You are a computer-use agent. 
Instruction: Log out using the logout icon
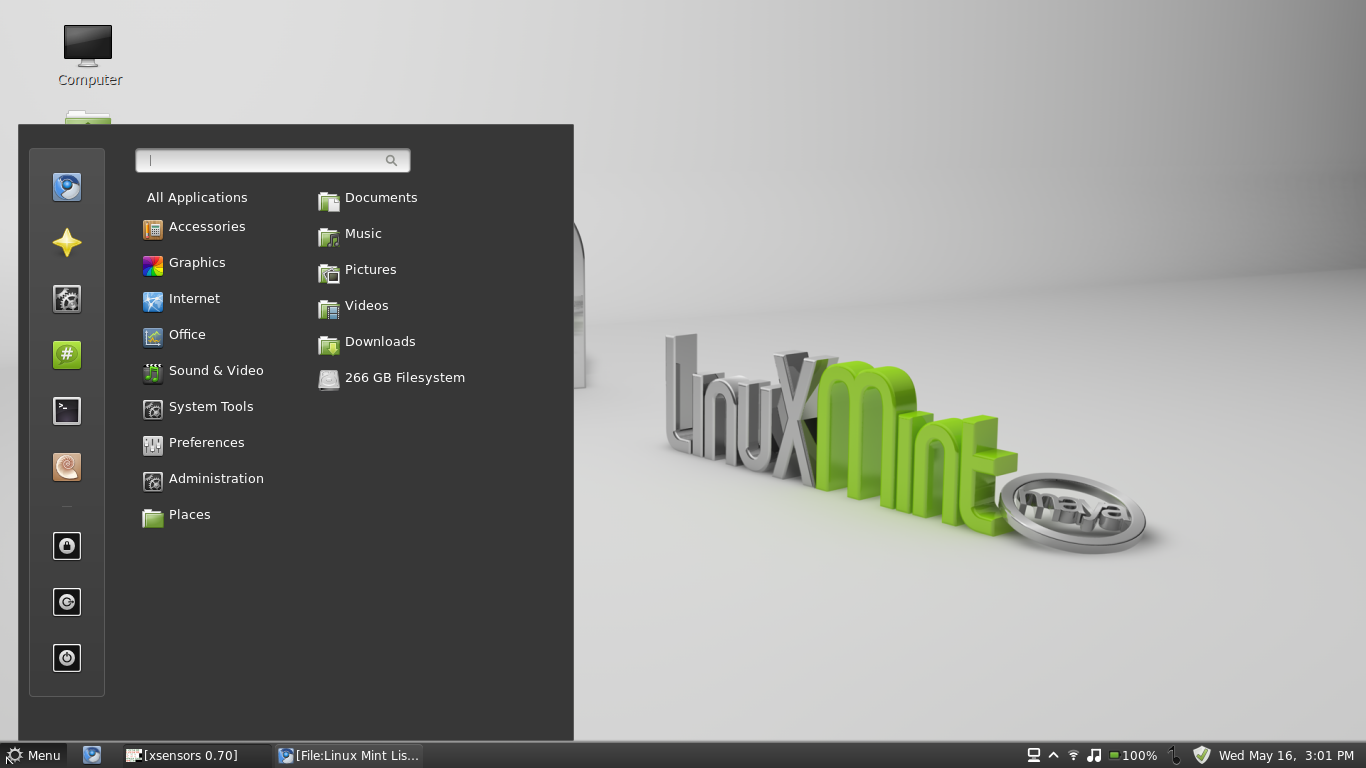click(67, 602)
